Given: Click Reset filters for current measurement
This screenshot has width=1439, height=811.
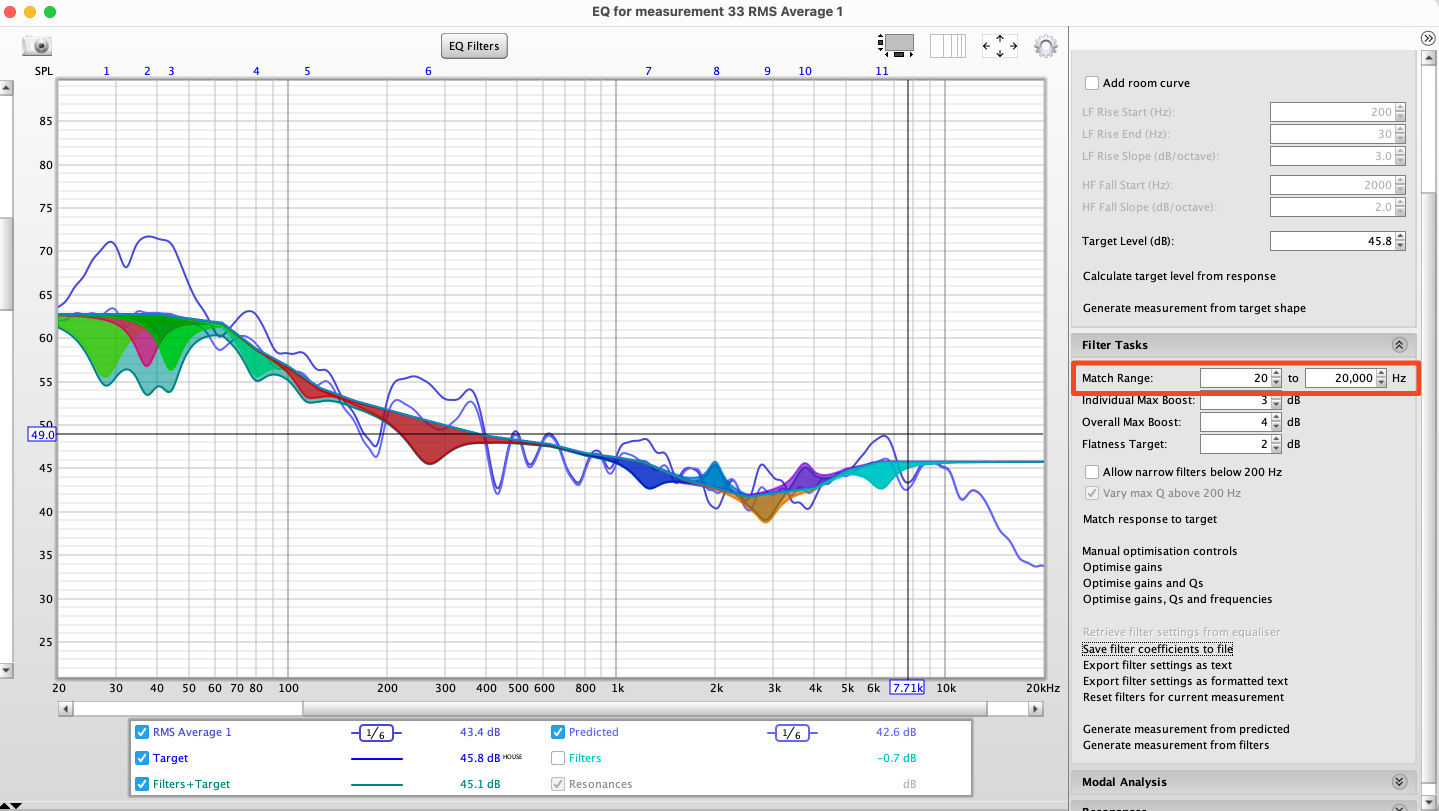Looking at the screenshot, I should click(x=1183, y=697).
